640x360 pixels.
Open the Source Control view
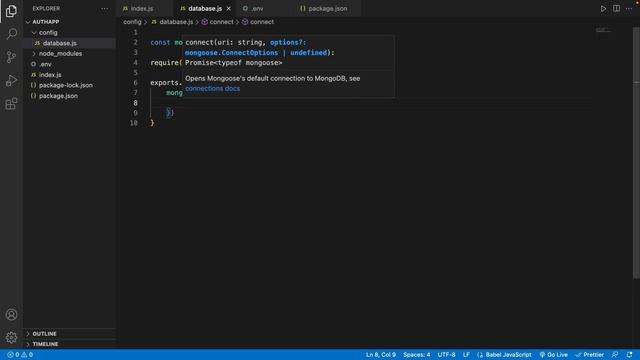[x=11, y=57]
